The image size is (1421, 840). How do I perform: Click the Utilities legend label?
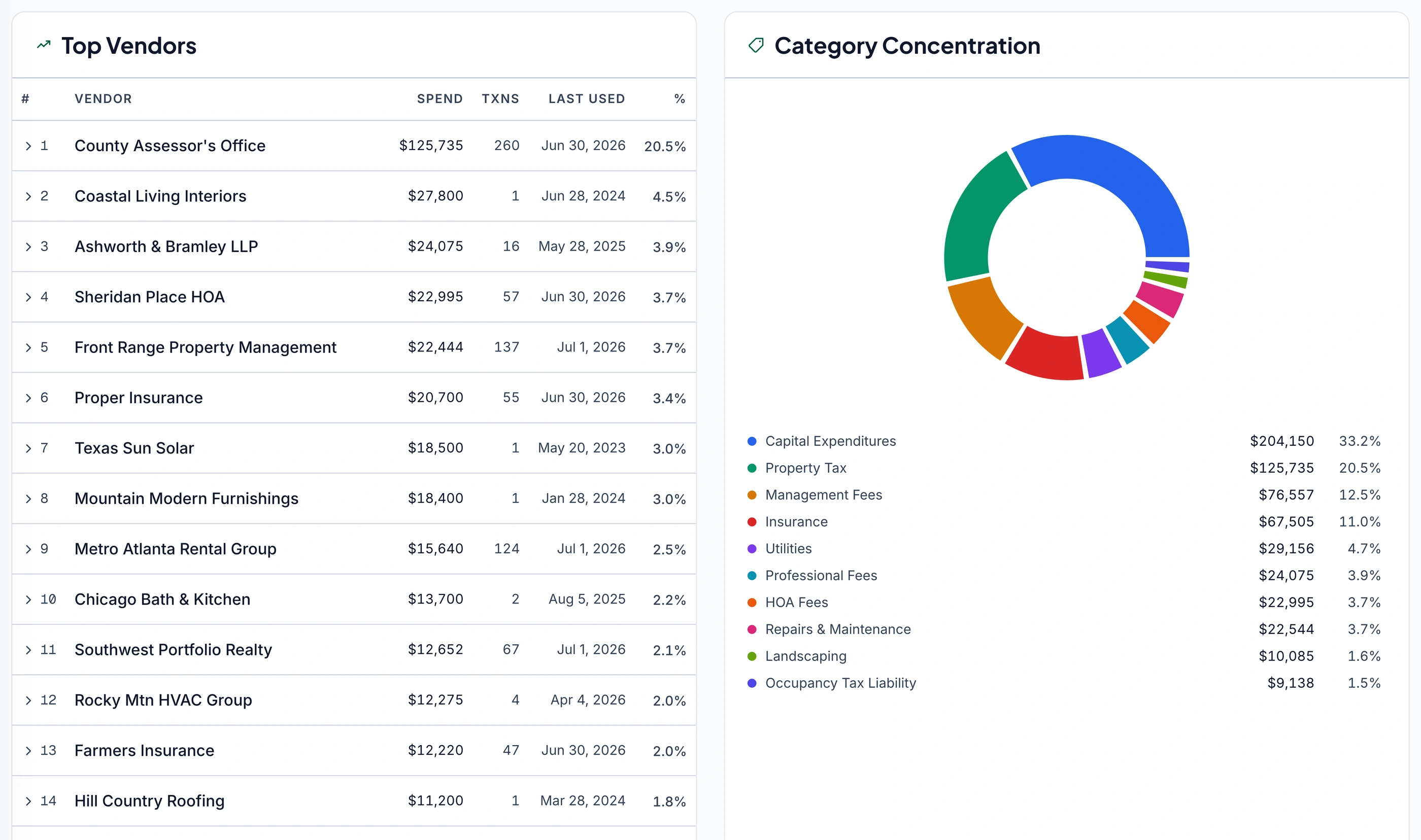(789, 548)
